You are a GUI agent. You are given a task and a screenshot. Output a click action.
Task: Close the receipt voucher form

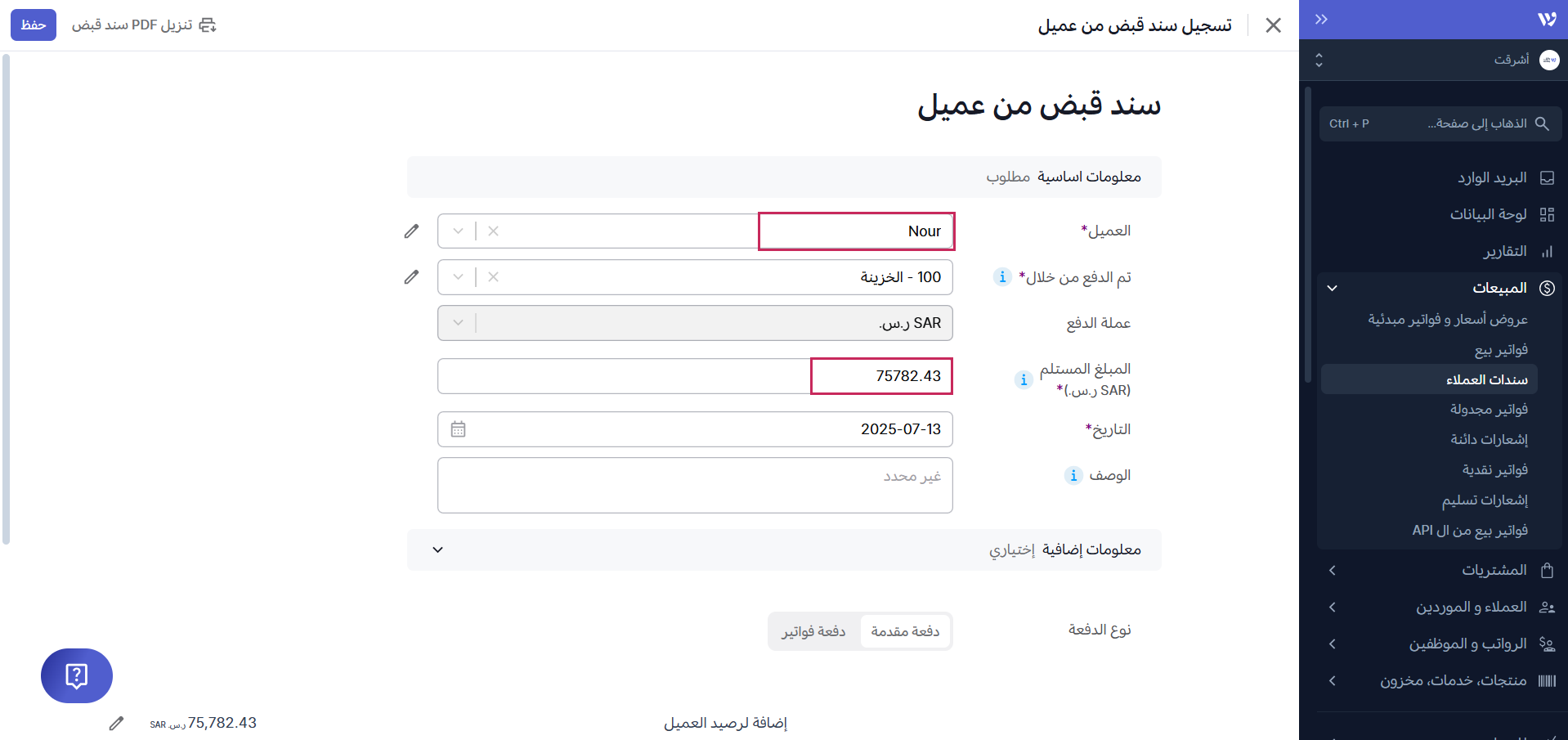tap(1273, 25)
